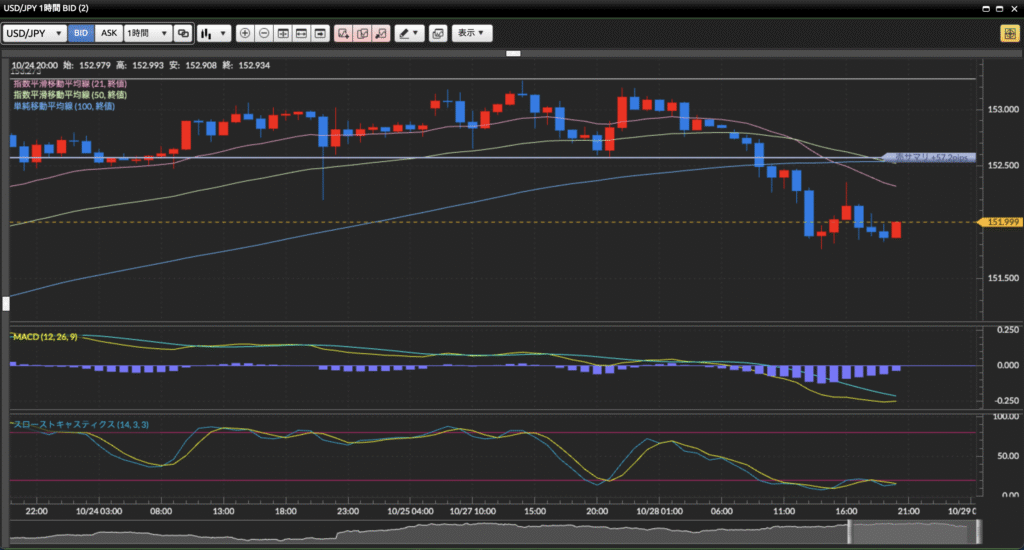Open the pencil drawing tools dropdown

[x=408, y=33]
